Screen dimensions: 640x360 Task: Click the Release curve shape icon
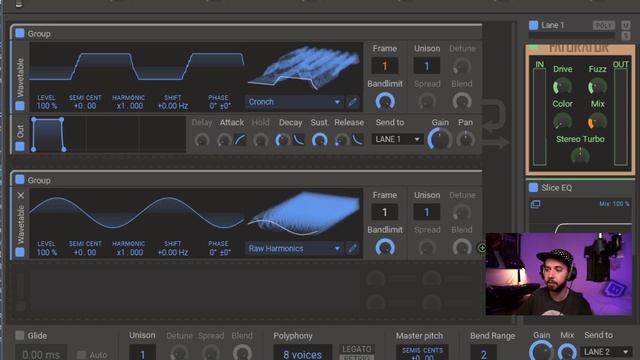[358, 140]
